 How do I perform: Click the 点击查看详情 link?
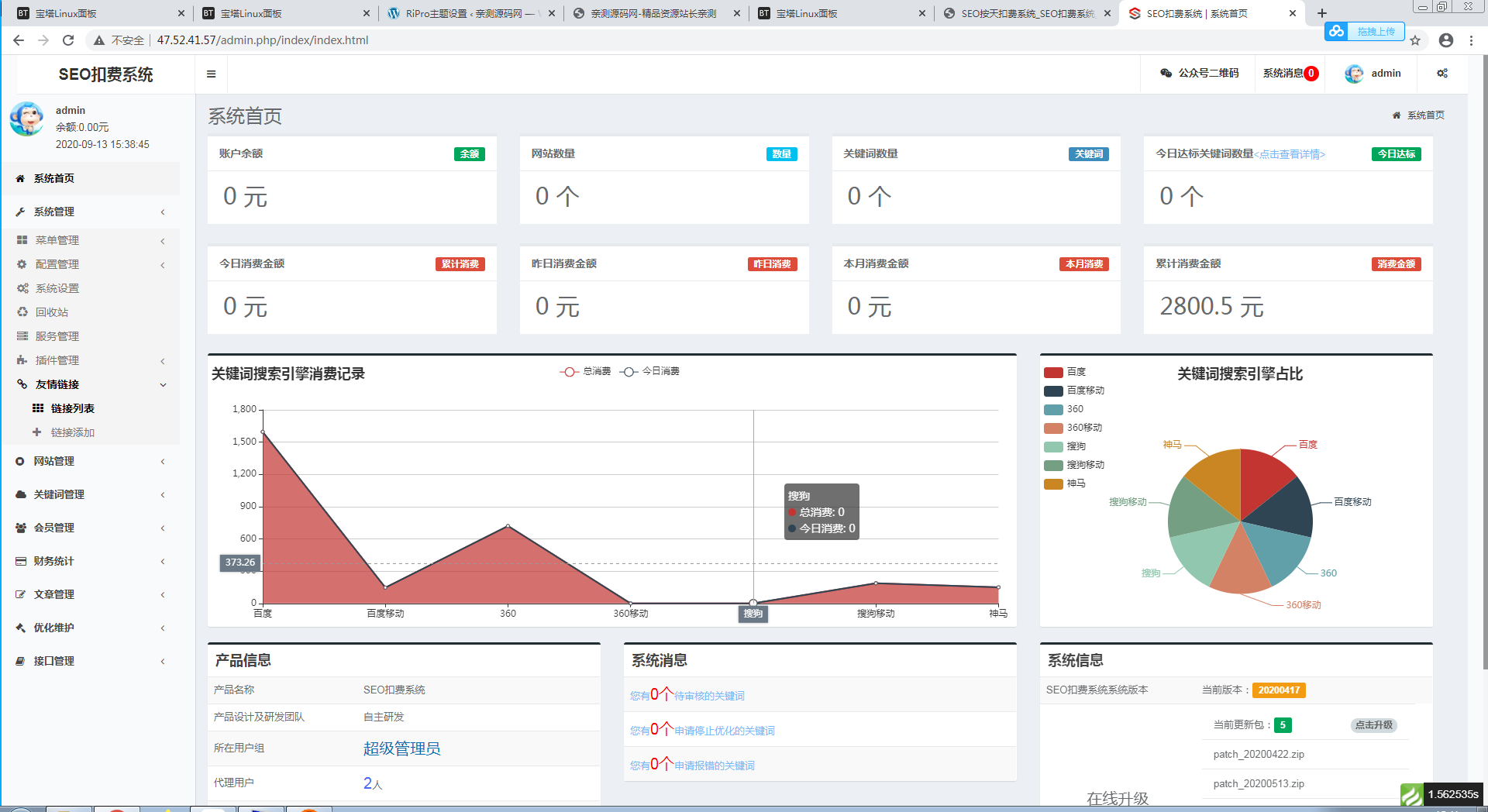click(x=1290, y=154)
